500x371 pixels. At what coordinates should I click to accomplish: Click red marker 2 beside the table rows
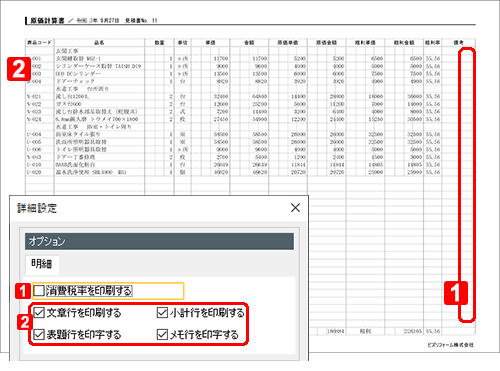pyautogui.click(x=19, y=69)
